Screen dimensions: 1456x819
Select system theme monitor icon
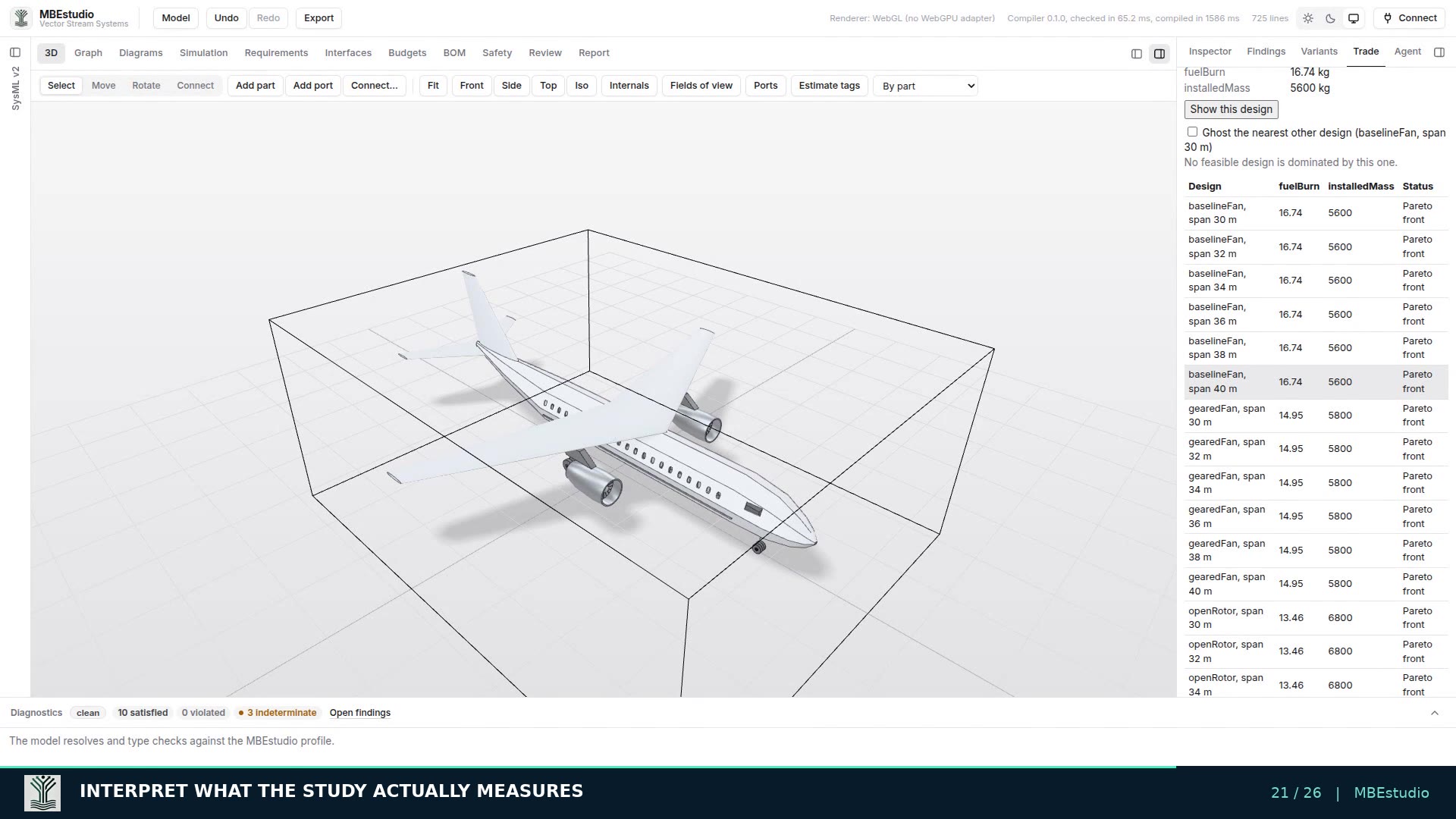click(x=1353, y=18)
